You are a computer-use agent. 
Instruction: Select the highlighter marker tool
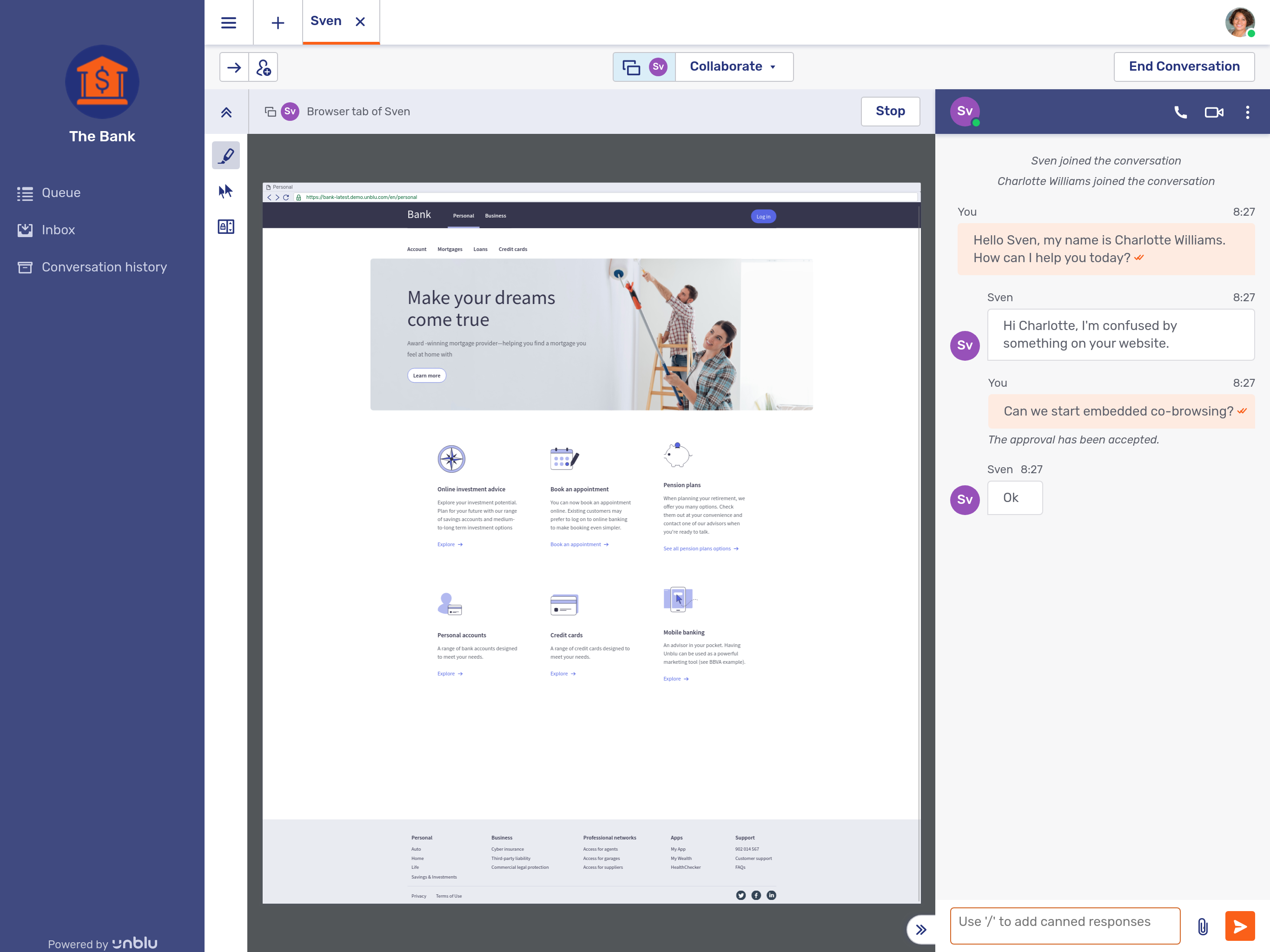225,154
